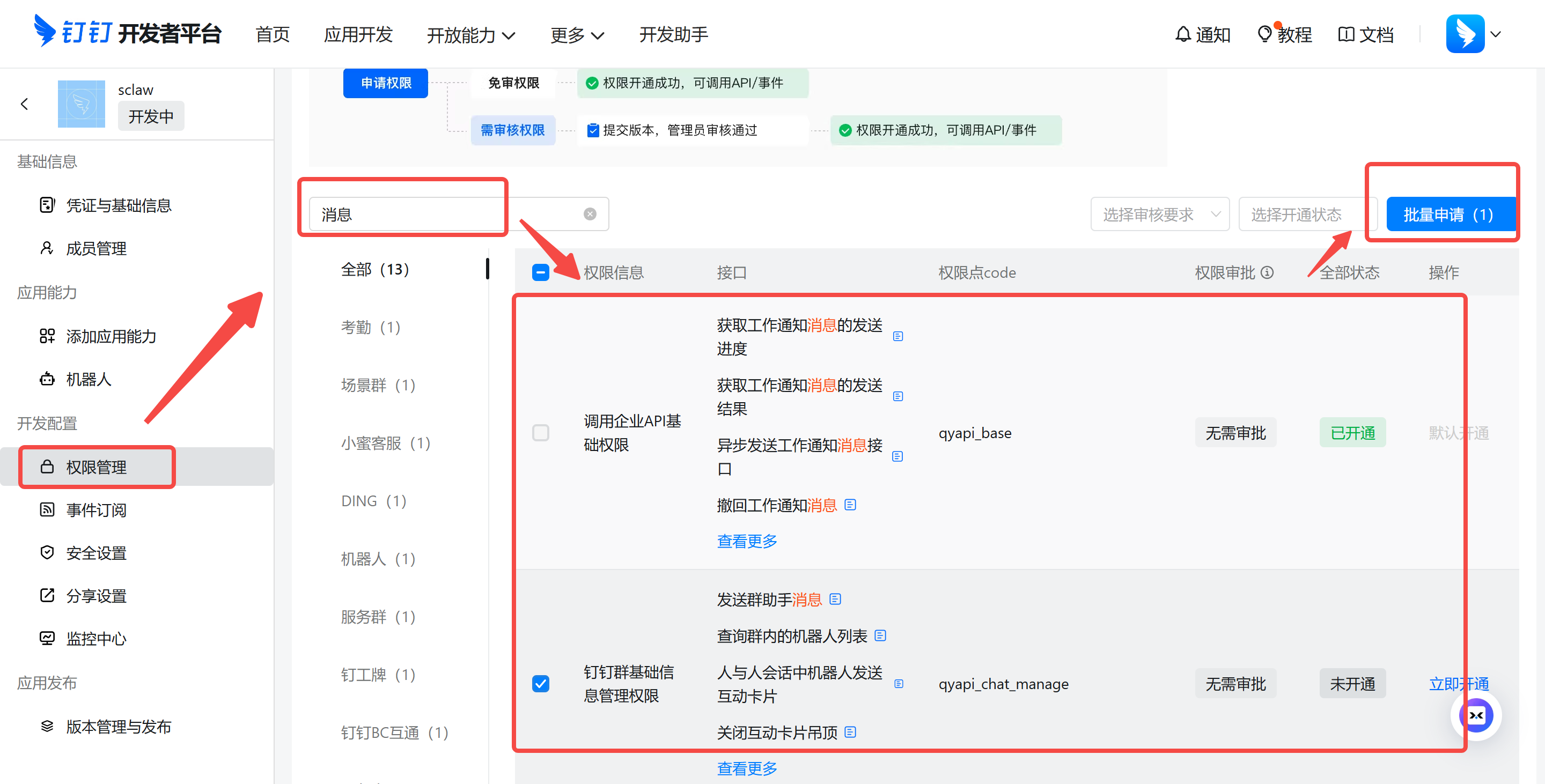
Task: Click the notification bell icon
Action: [x=1182, y=34]
